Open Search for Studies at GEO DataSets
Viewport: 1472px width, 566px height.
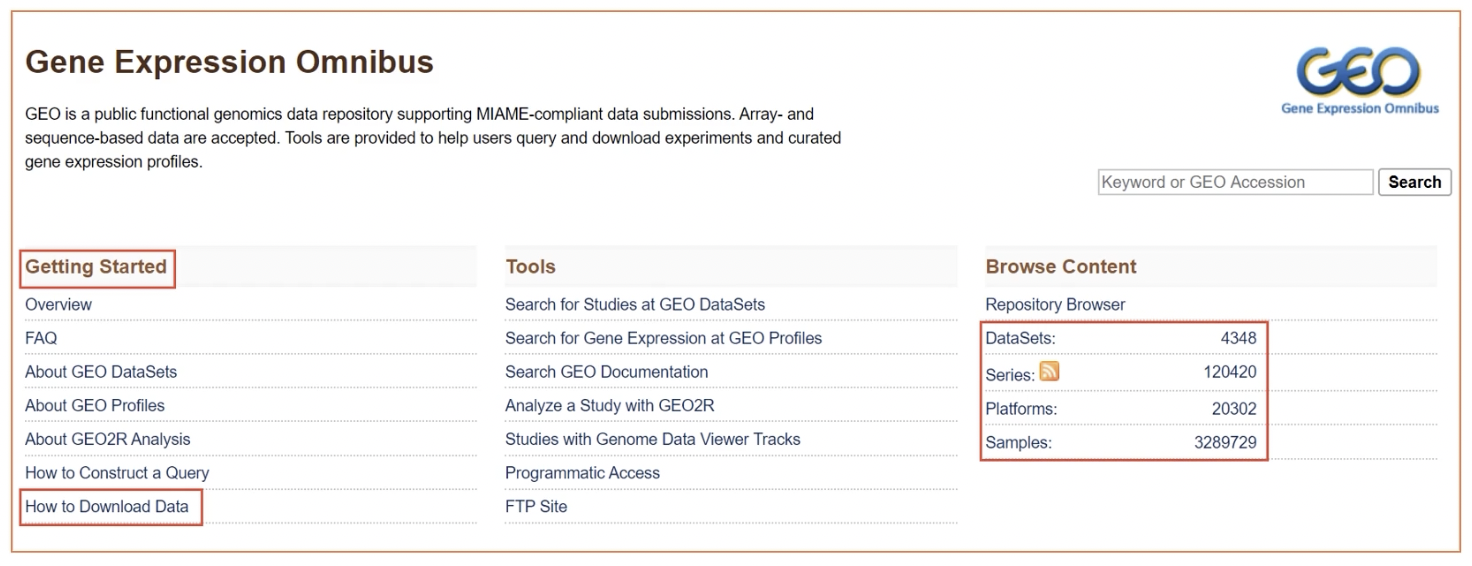coord(635,305)
